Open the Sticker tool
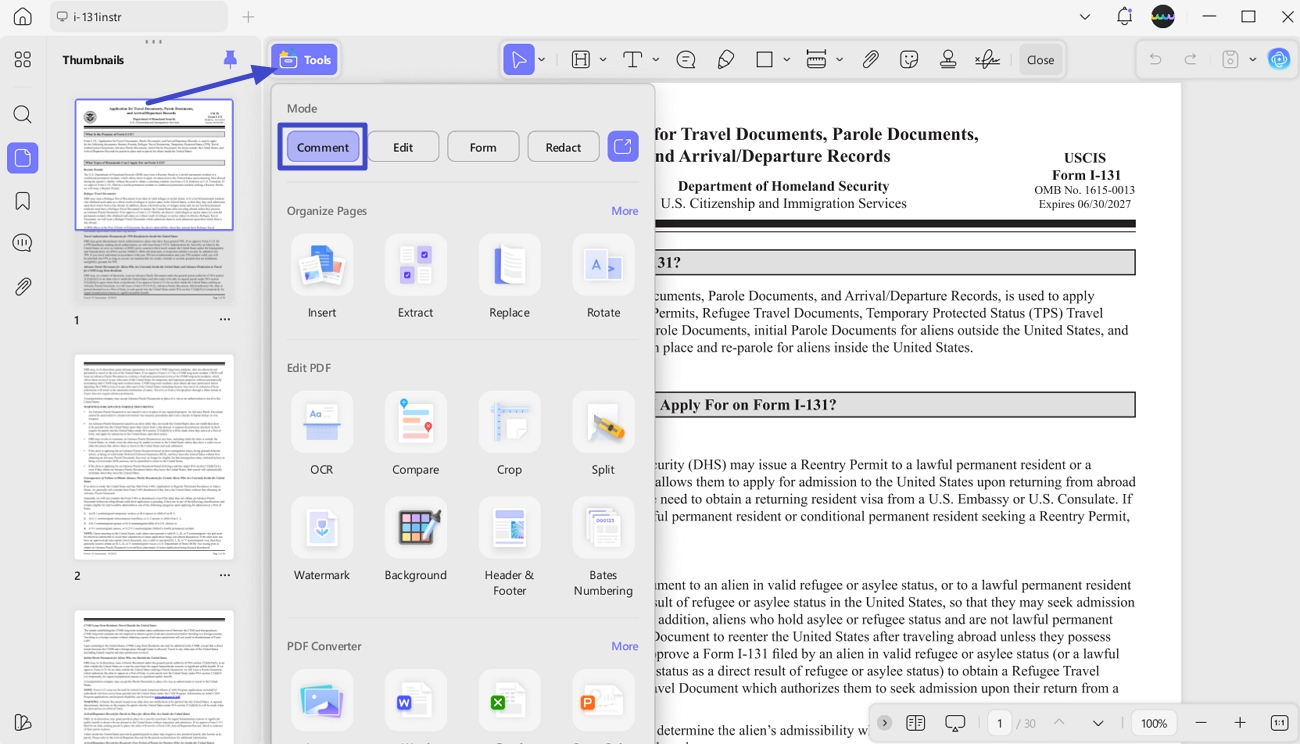The width and height of the screenshot is (1300, 744). [x=909, y=60]
